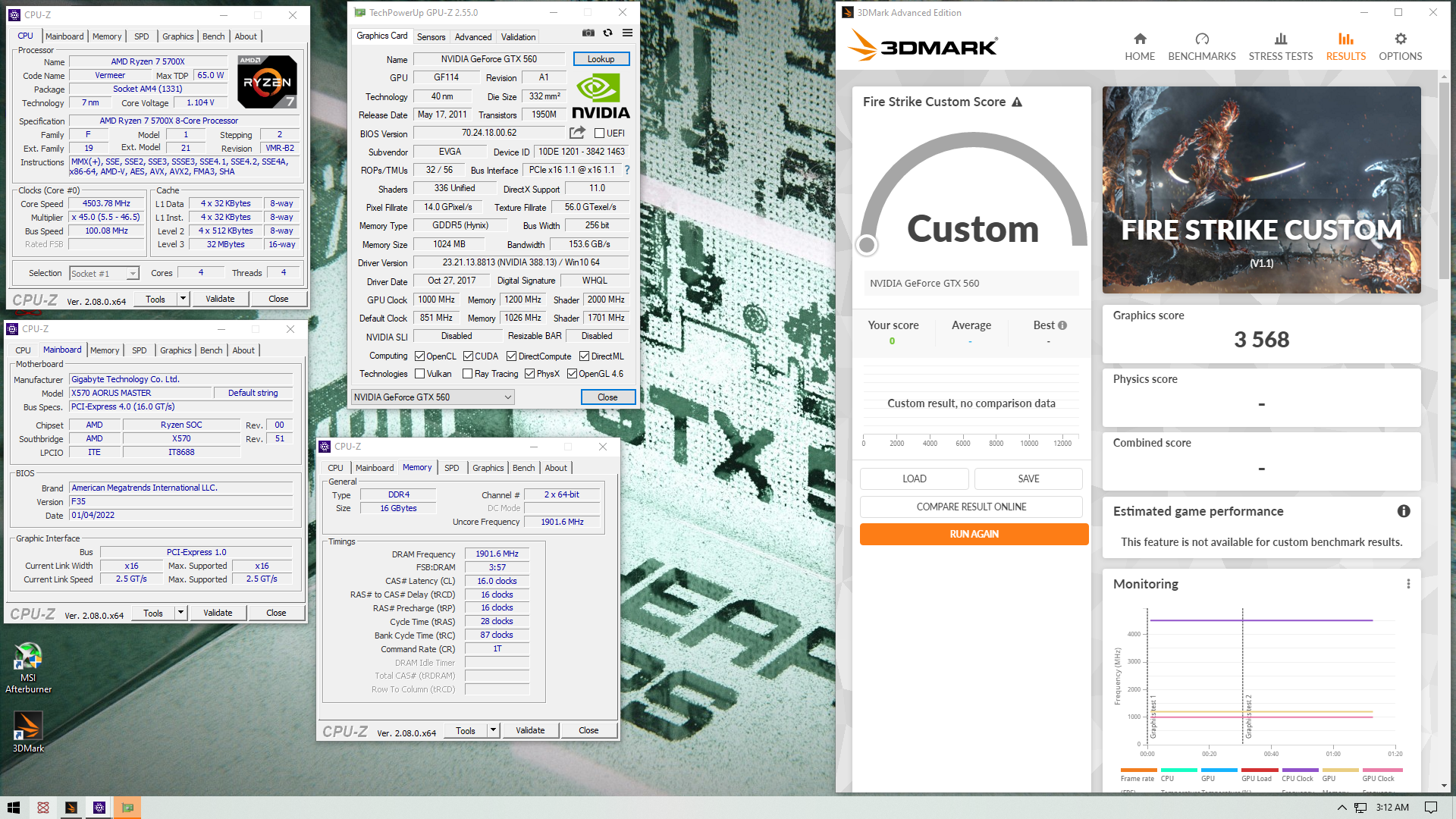The image size is (1456, 819).
Task: Click the Fire Strike Custom thumbnail image
Action: tap(1261, 190)
